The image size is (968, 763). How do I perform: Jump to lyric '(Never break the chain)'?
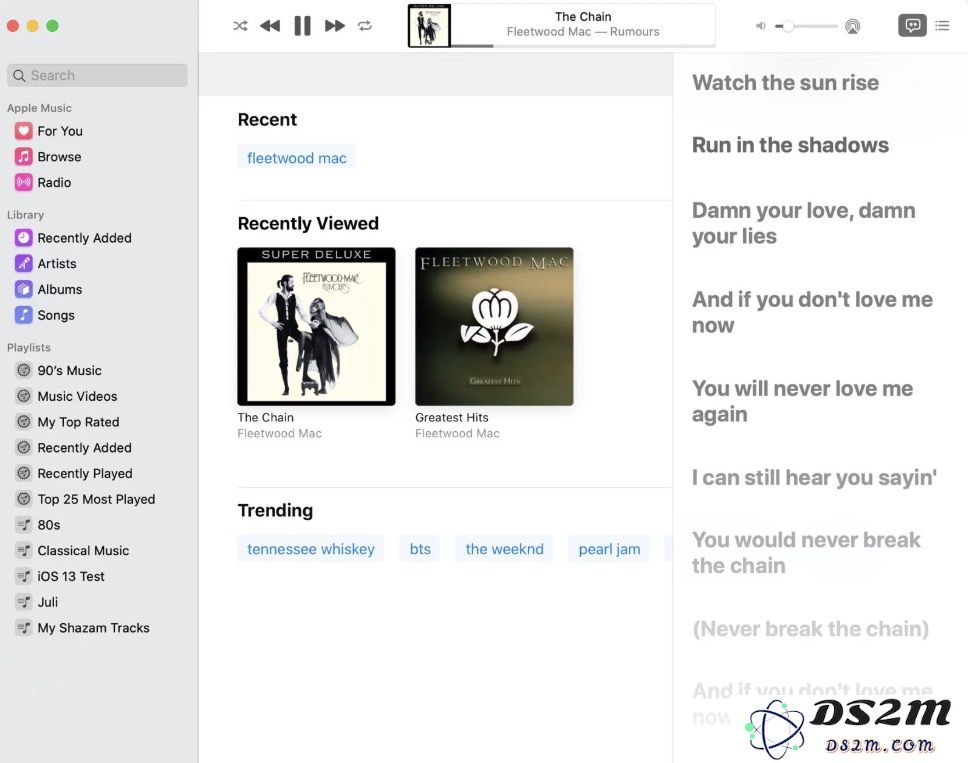[811, 628]
